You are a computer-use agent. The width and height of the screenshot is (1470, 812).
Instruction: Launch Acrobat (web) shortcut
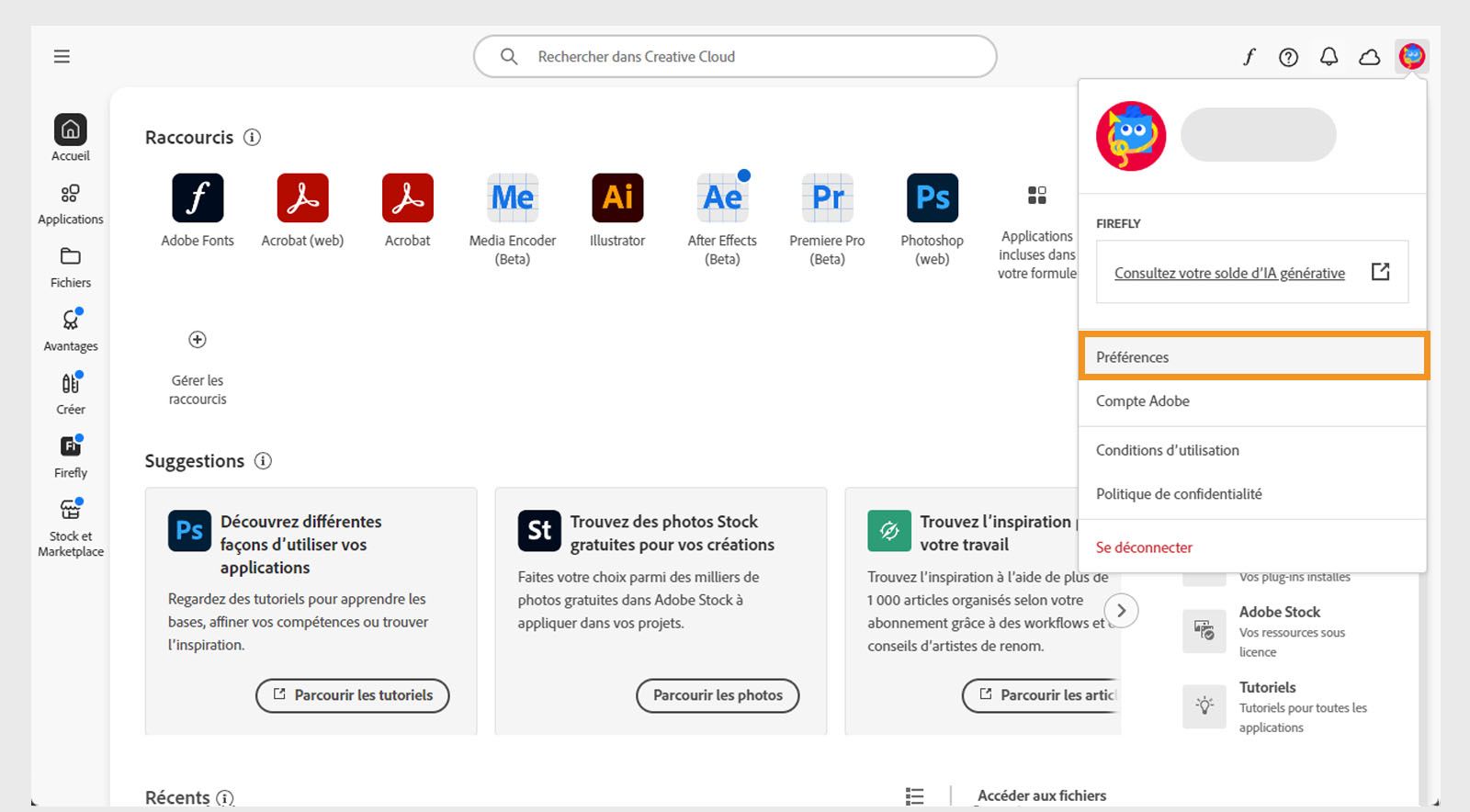point(302,210)
